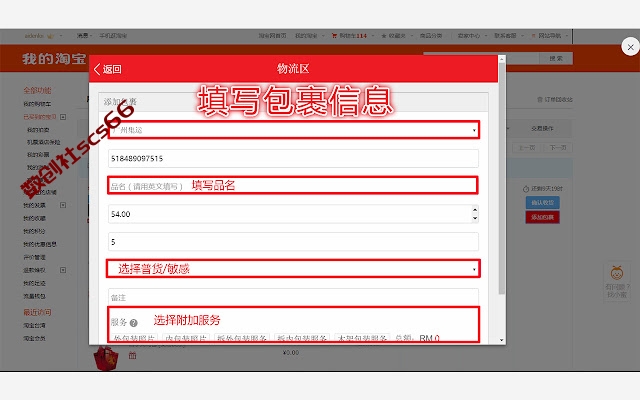The width and height of the screenshot is (640, 400).
Task: Open 评价管理 in the sidebar
Action: pyautogui.click(x=34, y=258)
